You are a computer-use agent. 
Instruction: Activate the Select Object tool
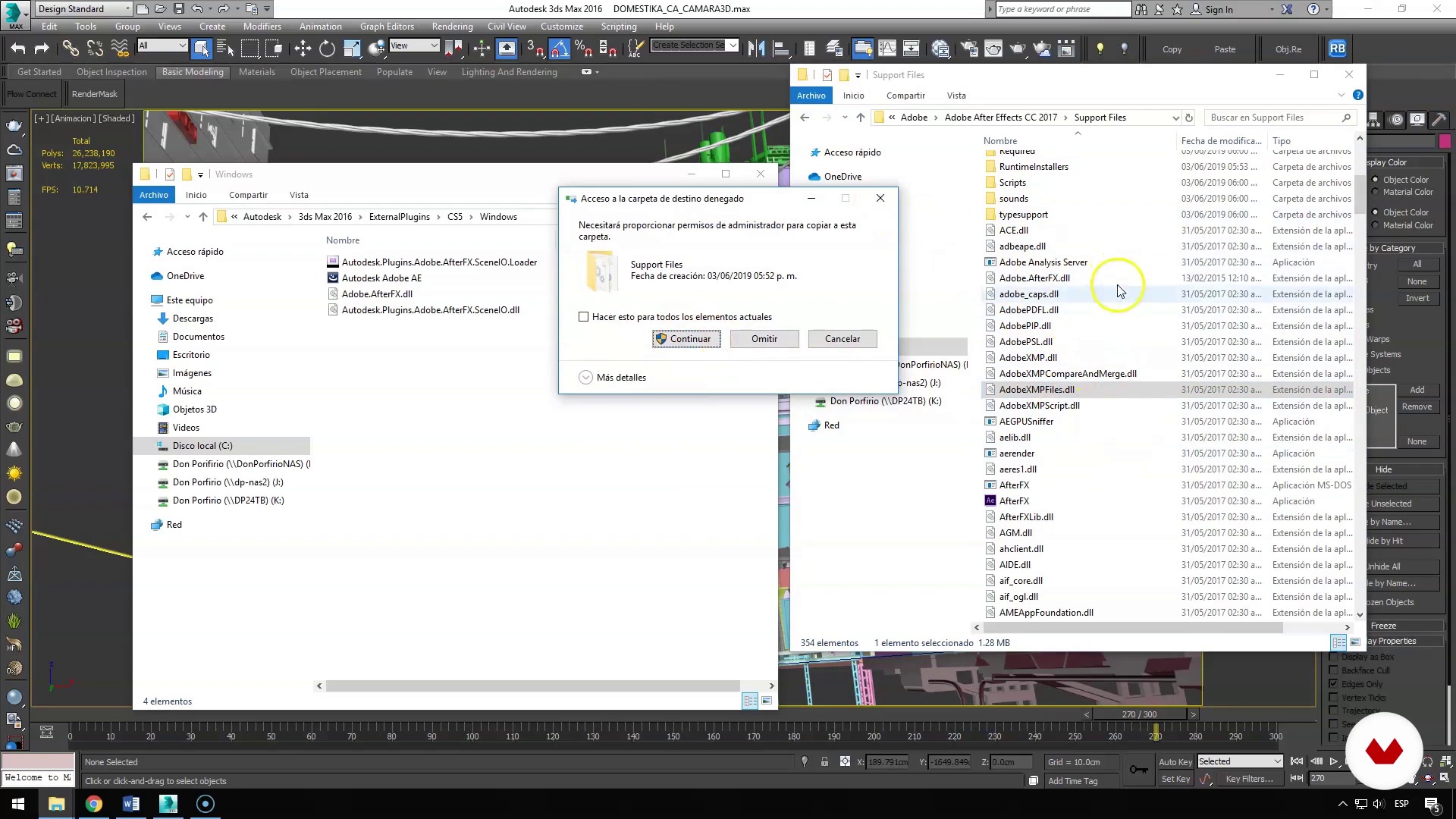[202, 49]
